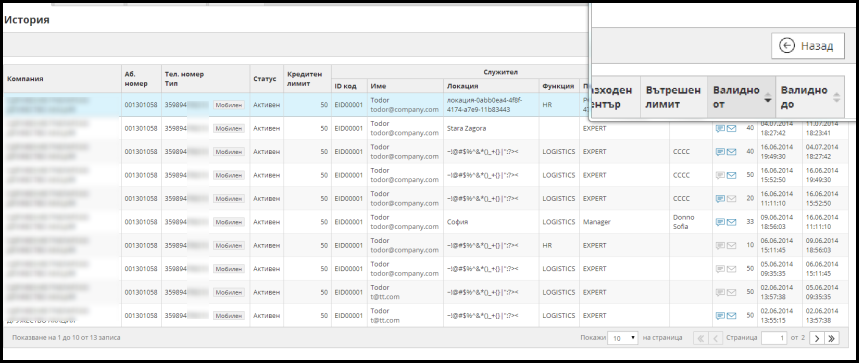
Task: Jump to the last page of records
Action: point(832,338)
